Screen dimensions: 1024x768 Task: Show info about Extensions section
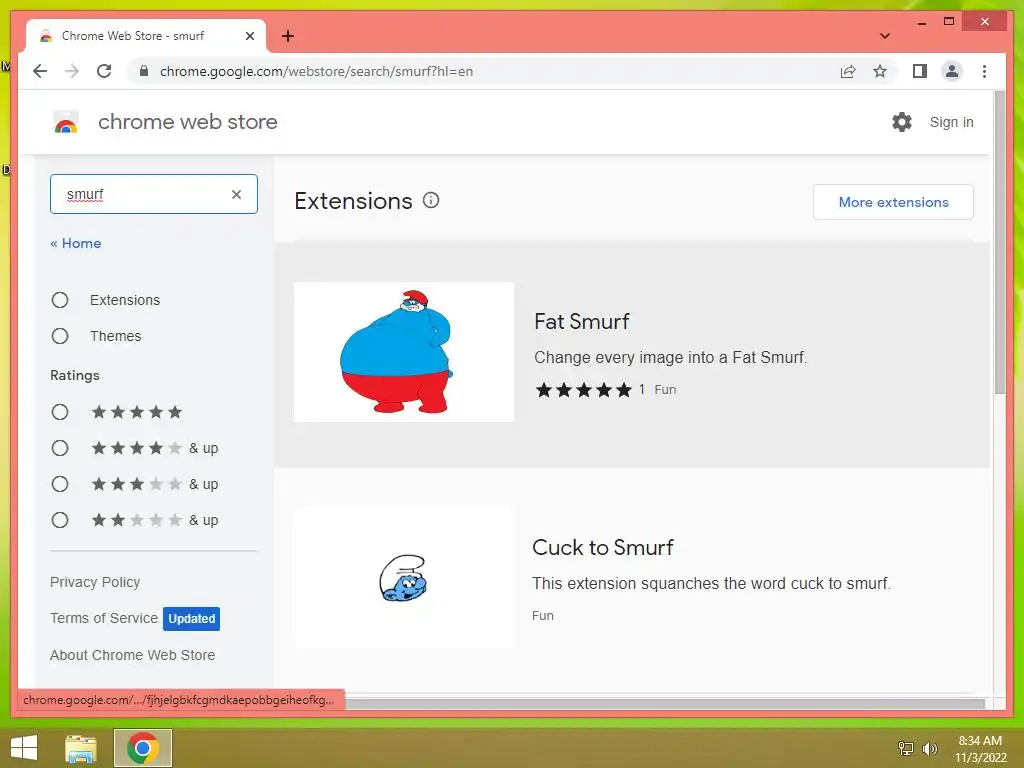[431, 200]
